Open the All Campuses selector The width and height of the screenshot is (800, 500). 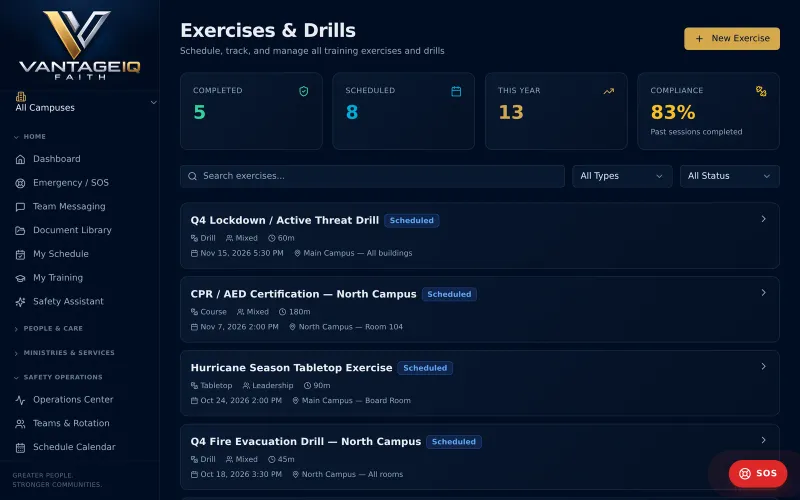85,102
